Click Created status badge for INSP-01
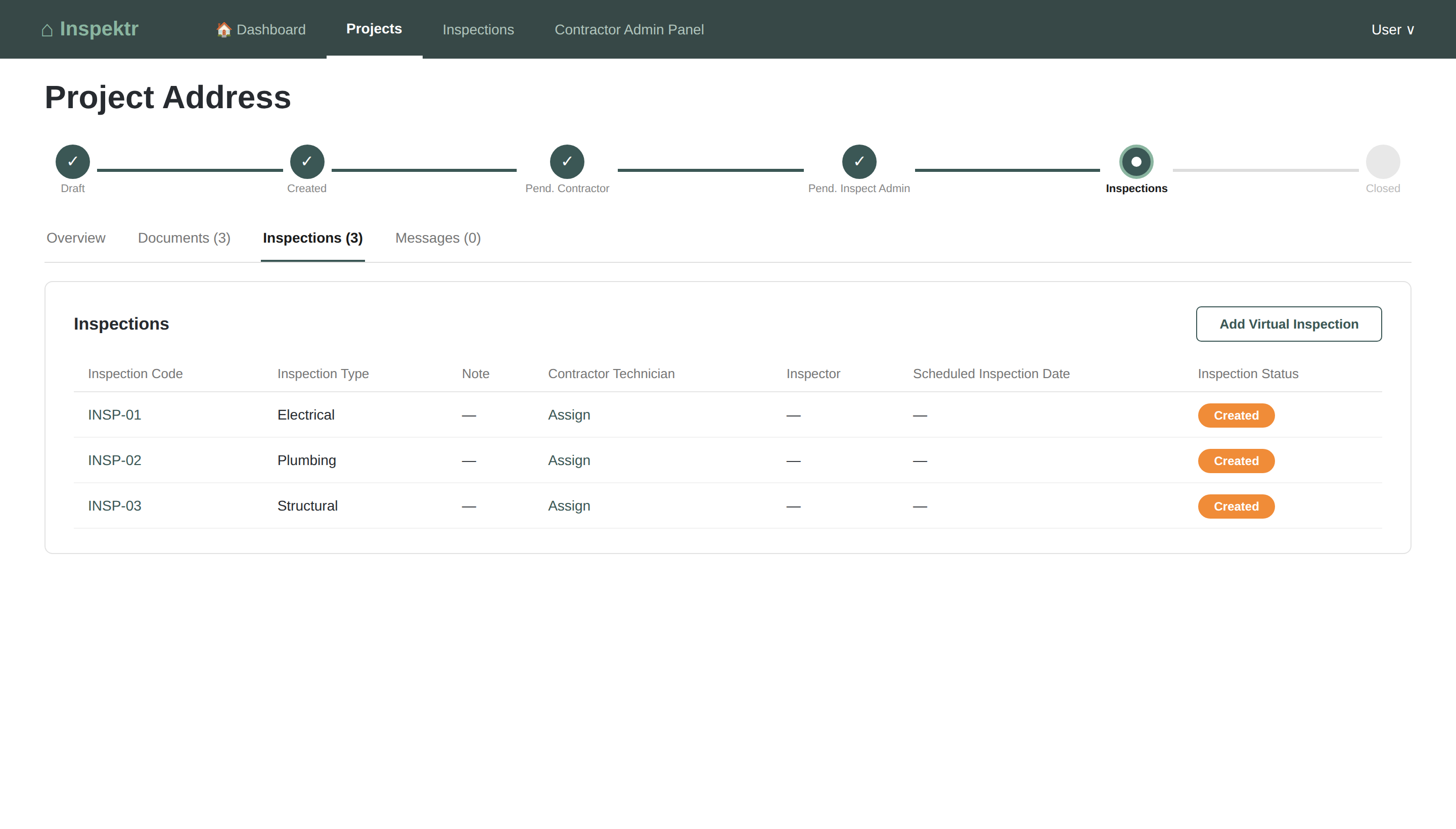The image size is (1456, 829). click(1236, 416)
